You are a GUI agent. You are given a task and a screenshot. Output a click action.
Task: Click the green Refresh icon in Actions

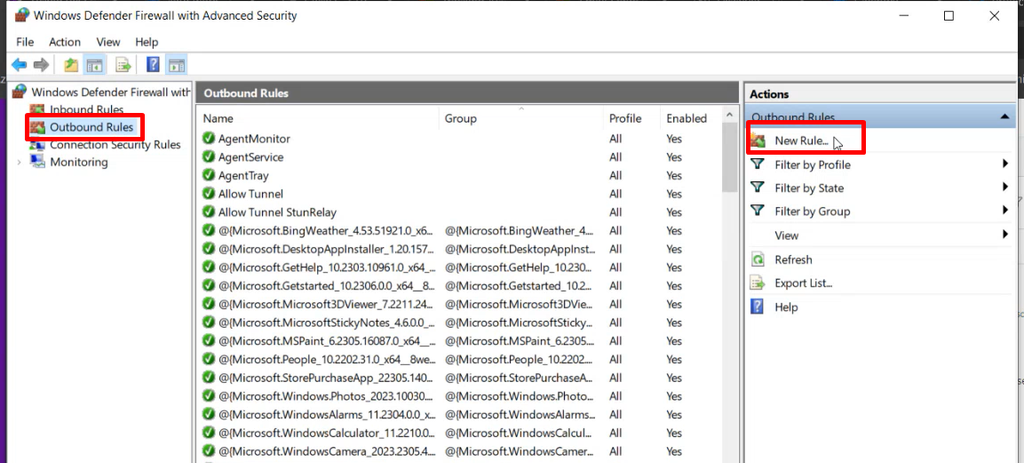[758, 259]
